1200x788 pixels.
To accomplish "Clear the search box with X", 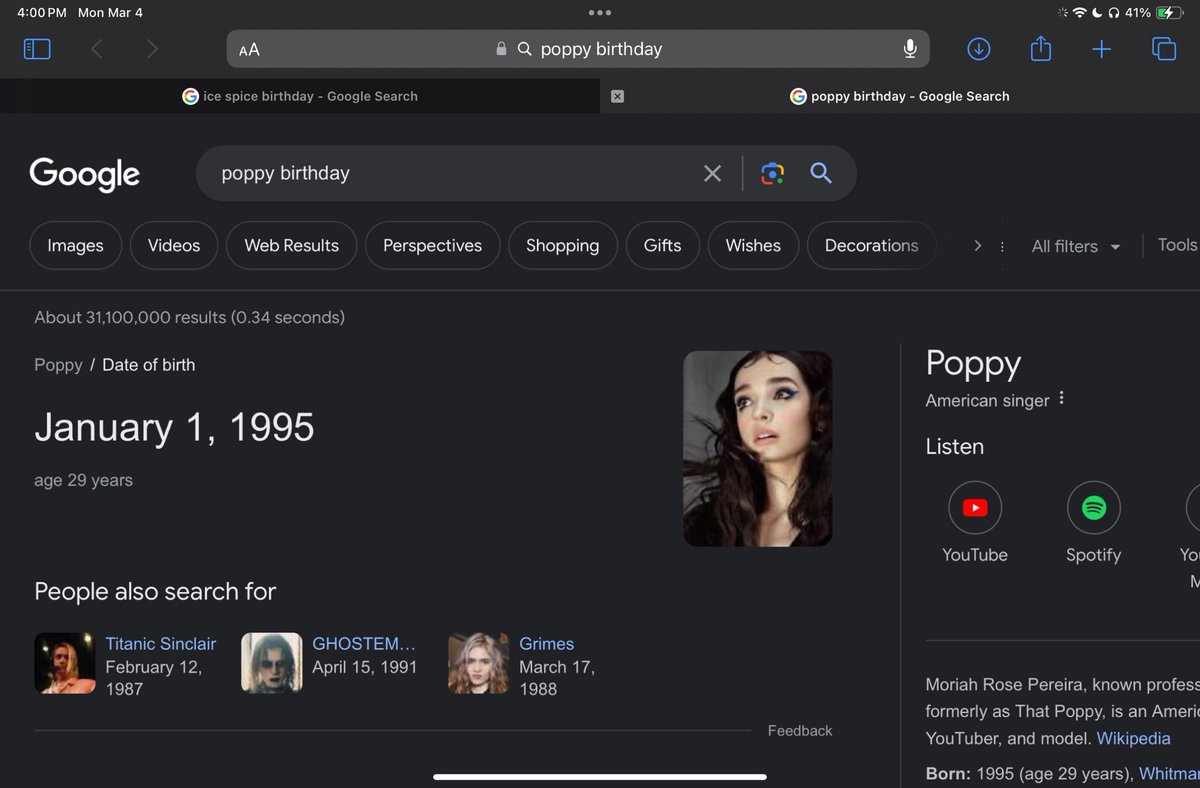I will pyautogui.click(x=712, y=173).
